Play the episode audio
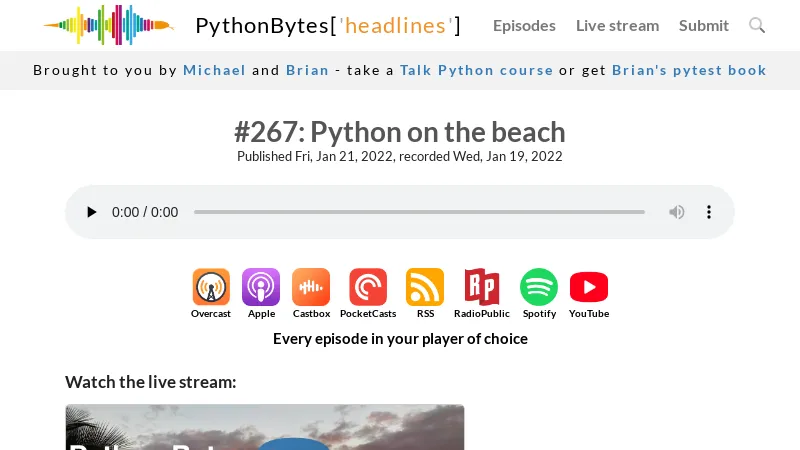Image resolution: width=800 pixels, height=450 pixels. (91, 212)
